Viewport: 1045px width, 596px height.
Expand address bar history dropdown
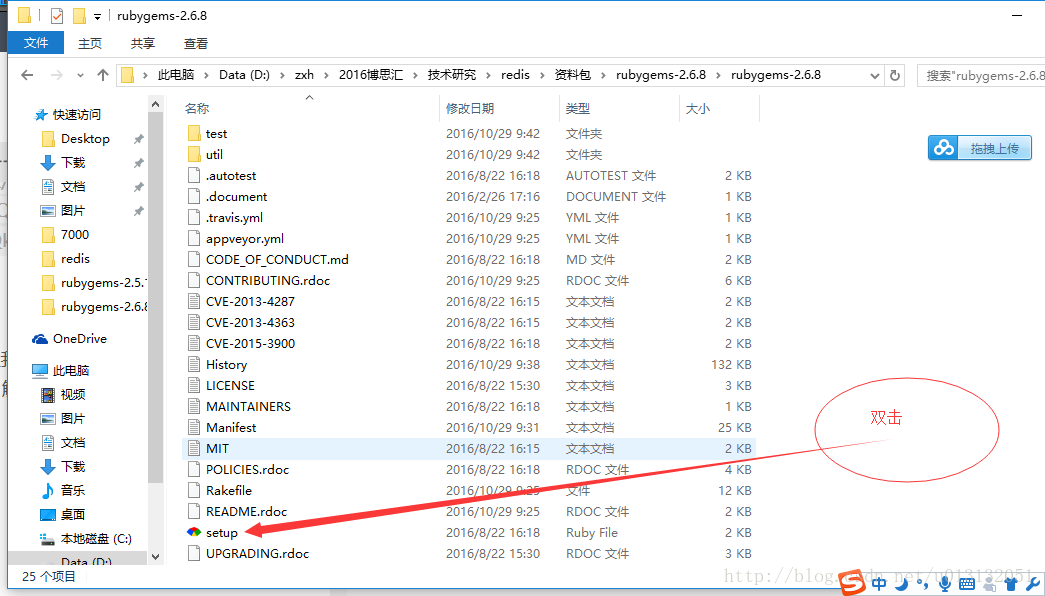(875, 75)
